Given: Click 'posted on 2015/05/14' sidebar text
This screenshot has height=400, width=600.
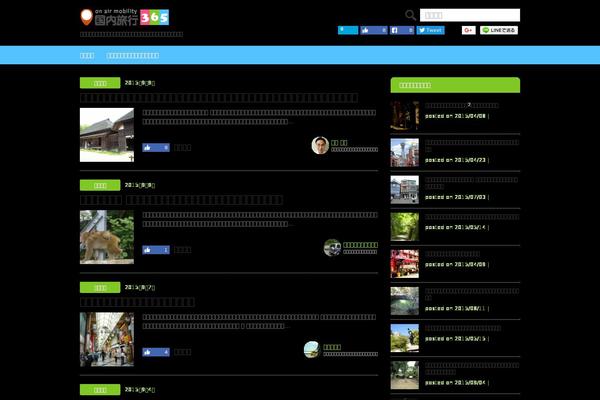Looking at the screenshot, I should click(x=455, y=227).
